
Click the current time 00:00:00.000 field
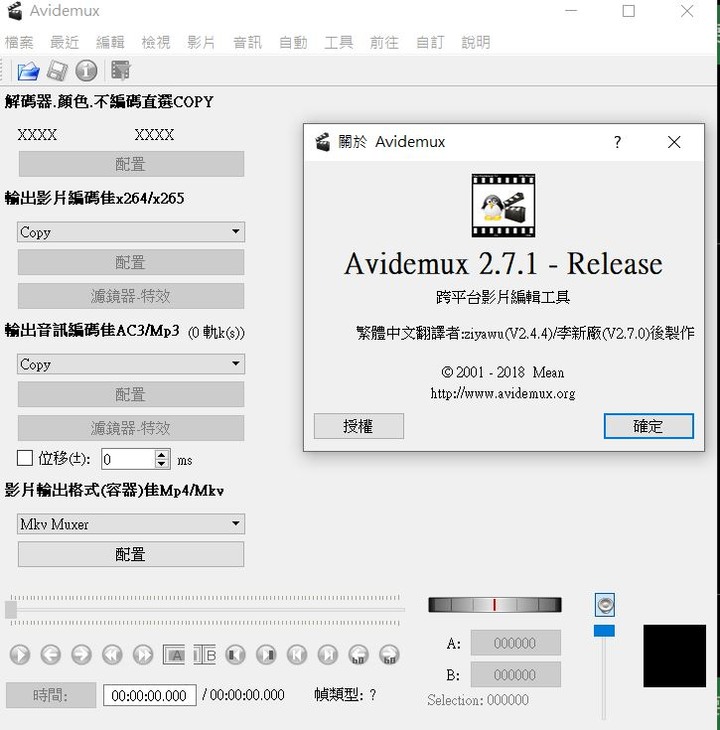(x=149, y=696)
